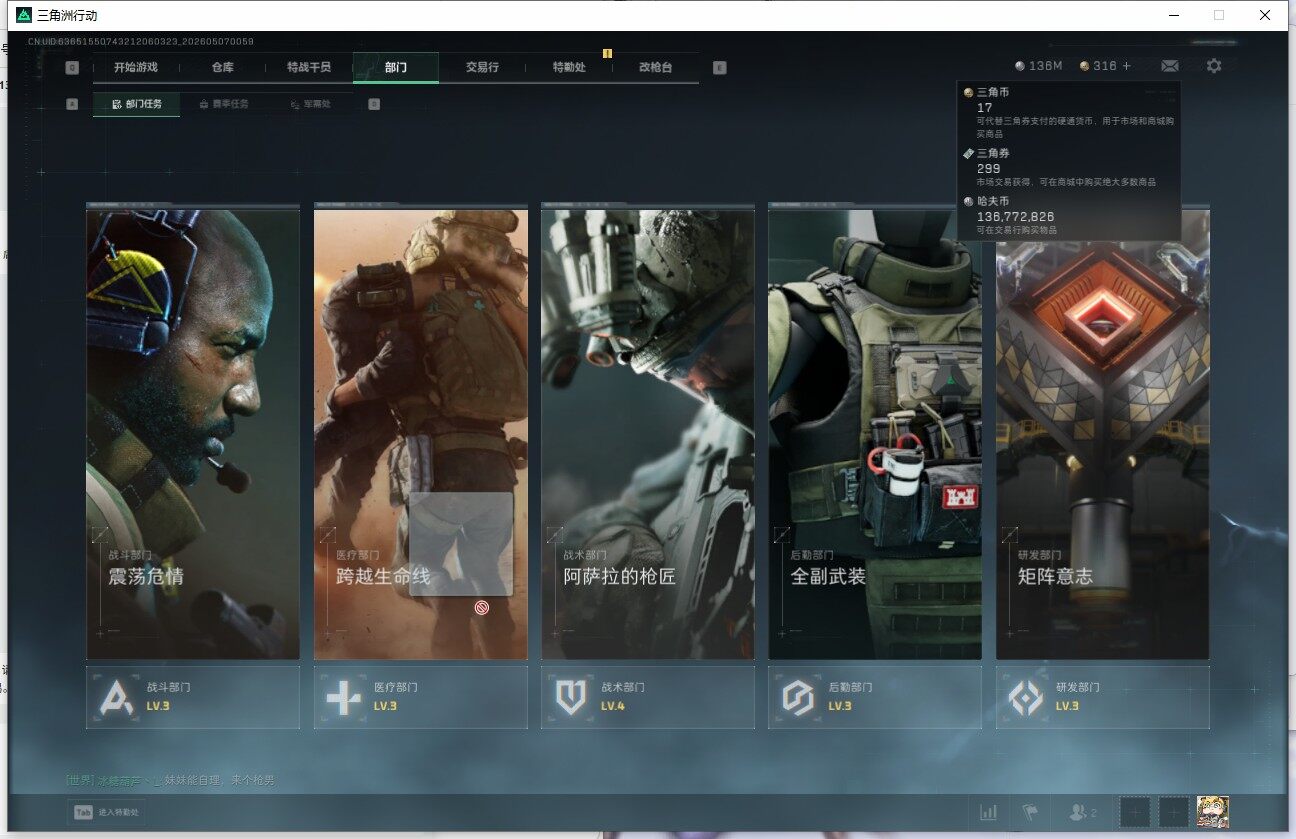This screenshot has width=1296, height=839.
Task: Open the 后勤部门 LV.3 level button
Action: (875, 697)
